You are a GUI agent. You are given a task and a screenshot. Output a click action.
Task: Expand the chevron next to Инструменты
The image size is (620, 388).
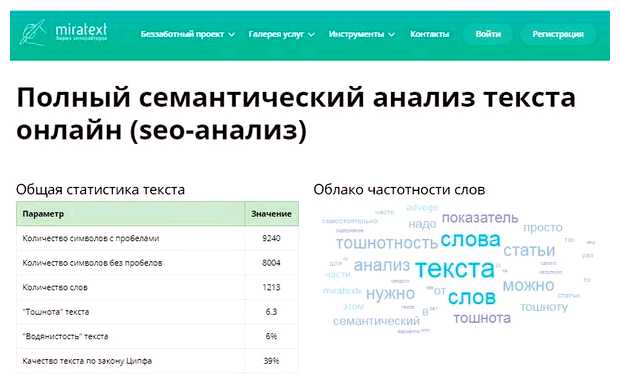391,35
